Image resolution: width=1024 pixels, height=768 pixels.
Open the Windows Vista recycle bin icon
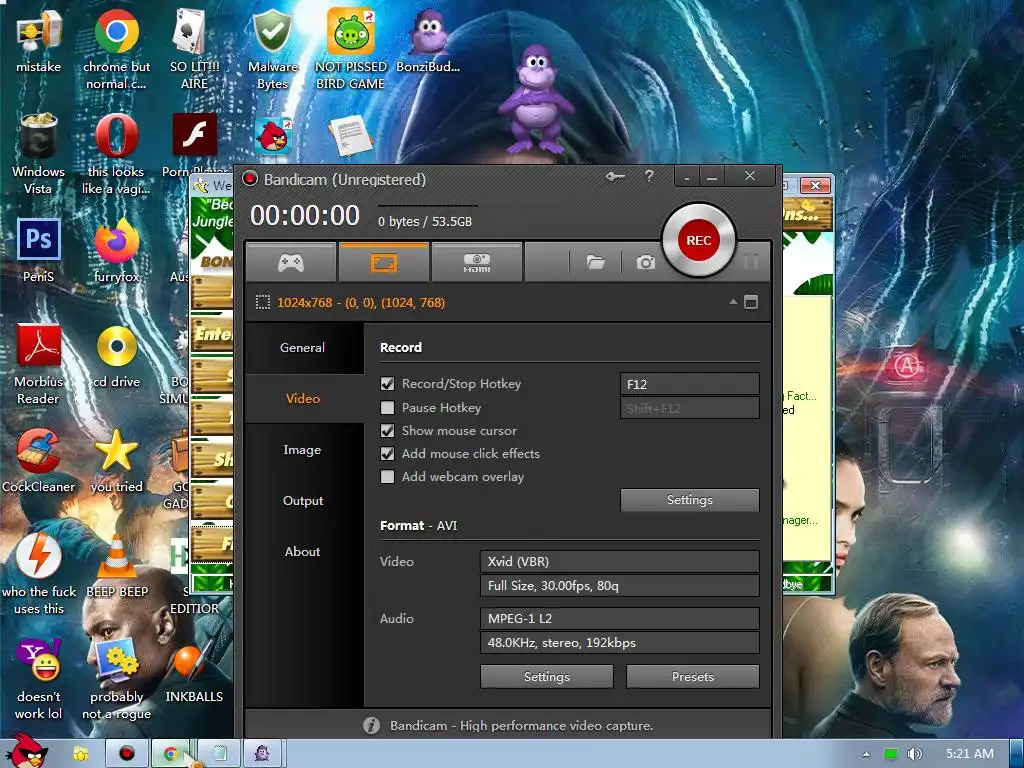(39, 154)
